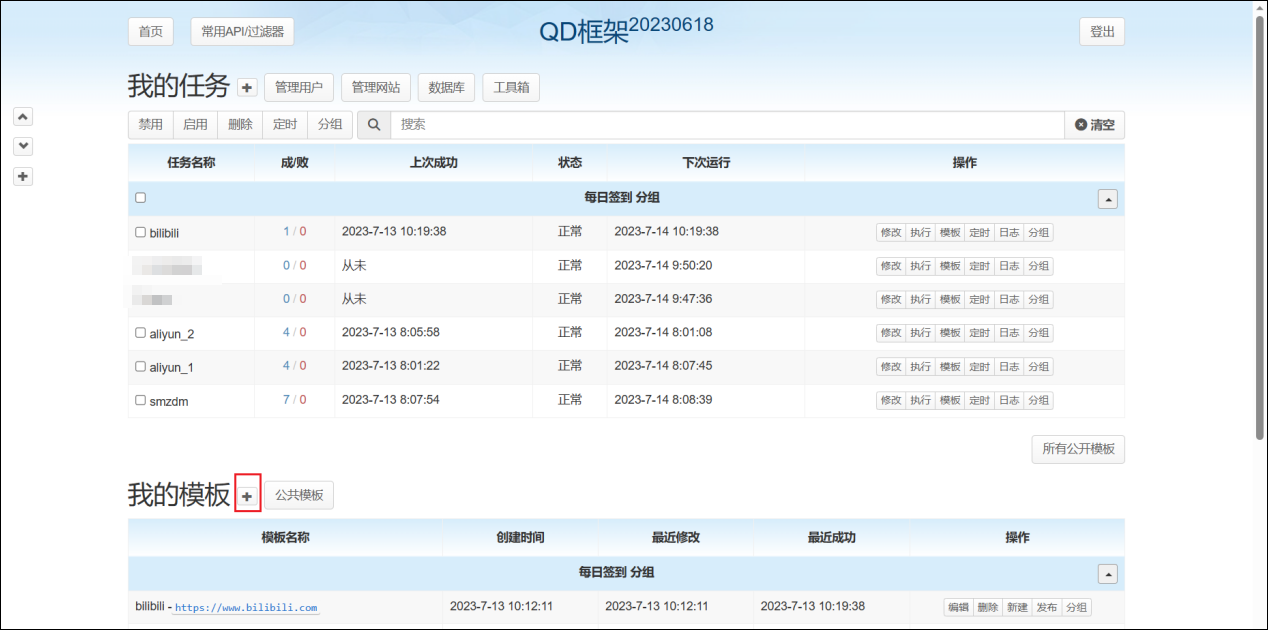Click the page vertical scrollbar
This screenshot has height=630, width=1268.
click(1259, 230)
